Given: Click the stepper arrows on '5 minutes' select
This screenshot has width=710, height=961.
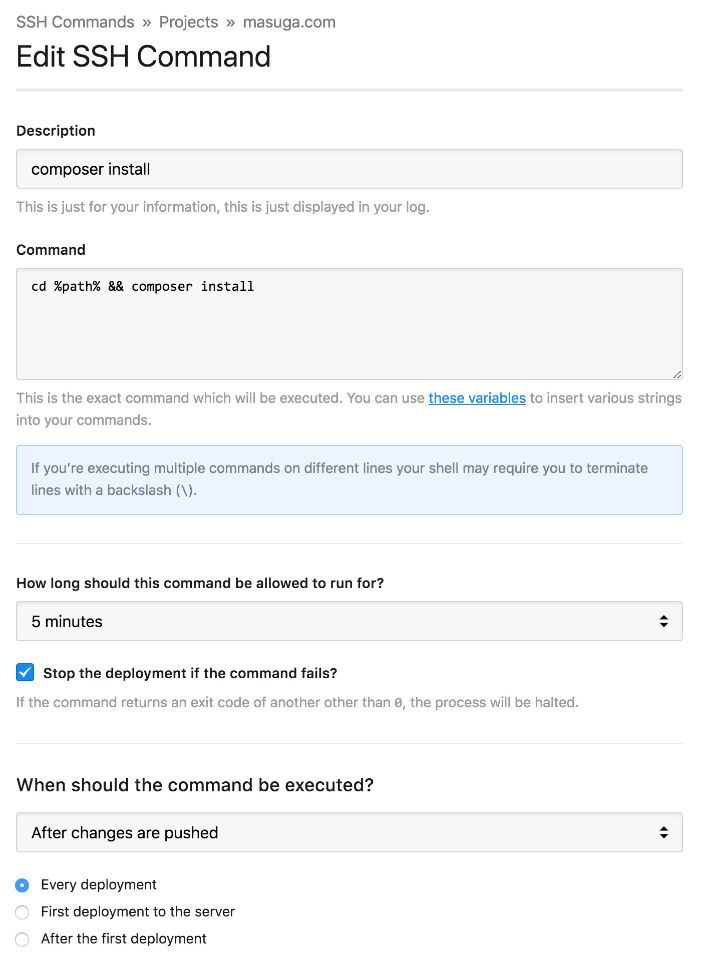Looking at the screenshot, I should 664,620.
